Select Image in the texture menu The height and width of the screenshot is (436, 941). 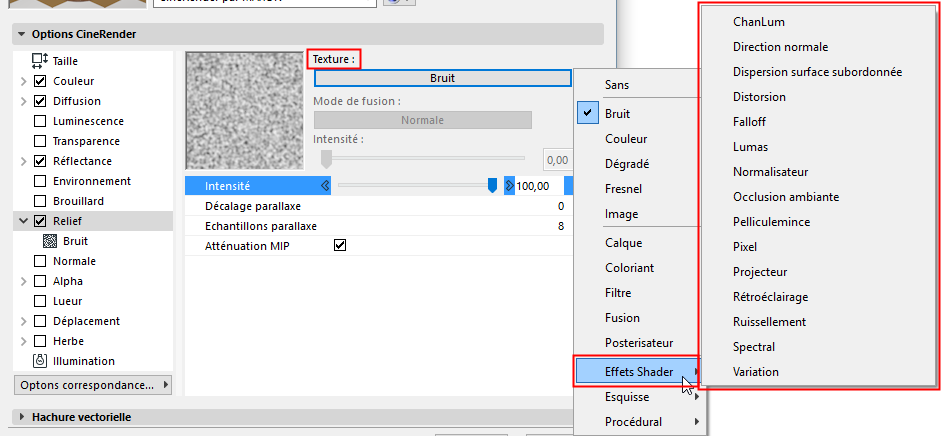click(x=622, y=214)
